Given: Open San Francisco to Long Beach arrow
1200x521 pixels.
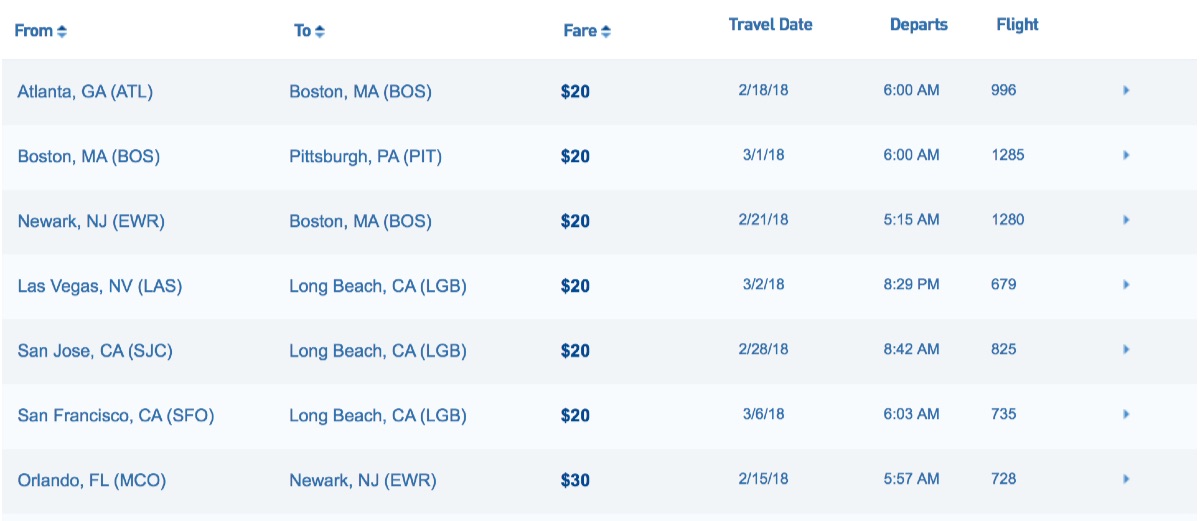Looking at the screenshot, I should pos(1126,414).
